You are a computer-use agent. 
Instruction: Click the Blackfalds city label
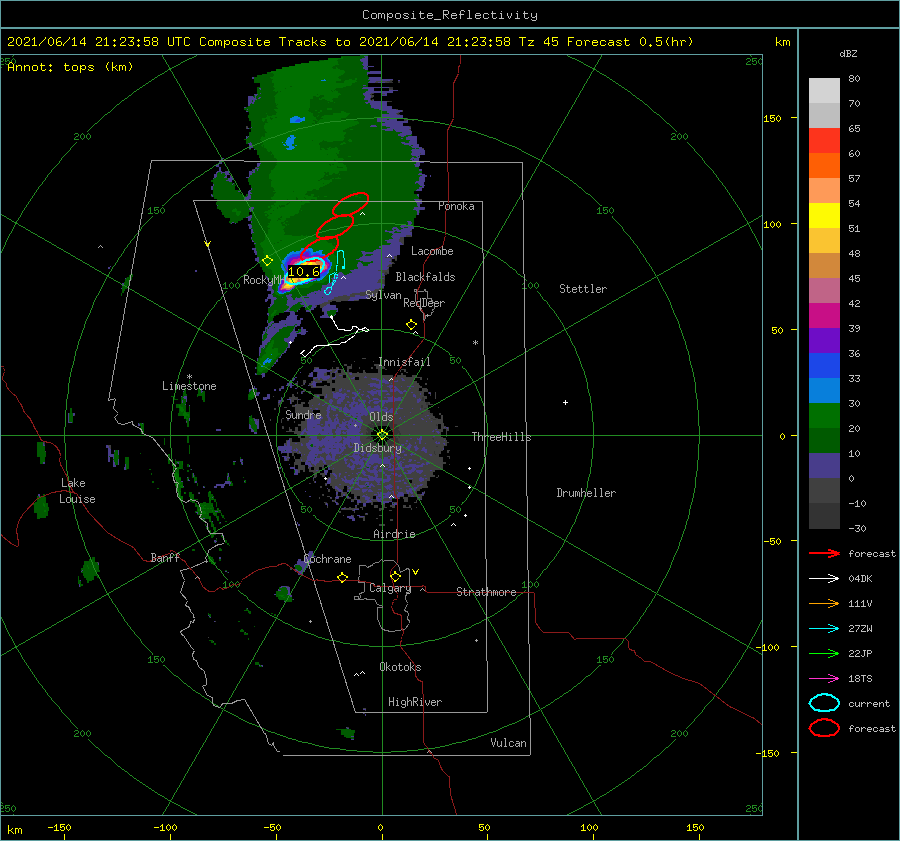coord(425,277)
